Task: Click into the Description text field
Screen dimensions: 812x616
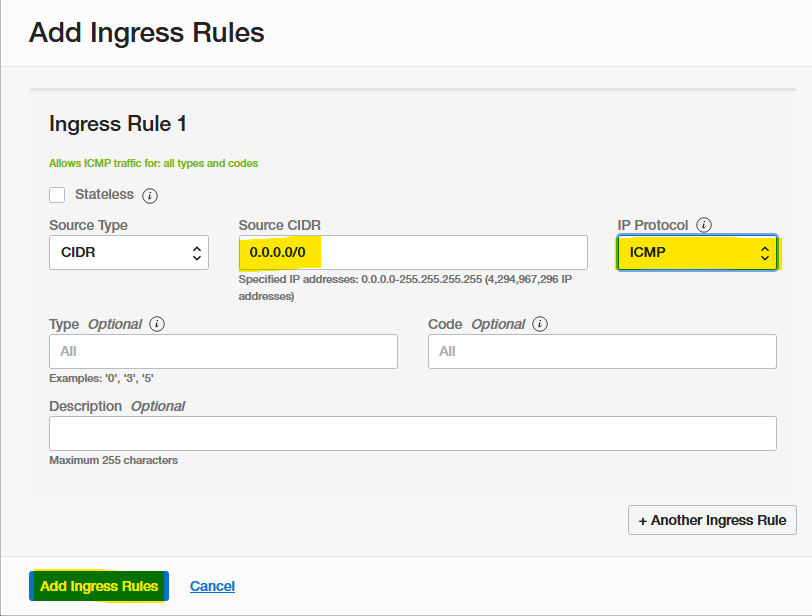Action: (413, 433)
